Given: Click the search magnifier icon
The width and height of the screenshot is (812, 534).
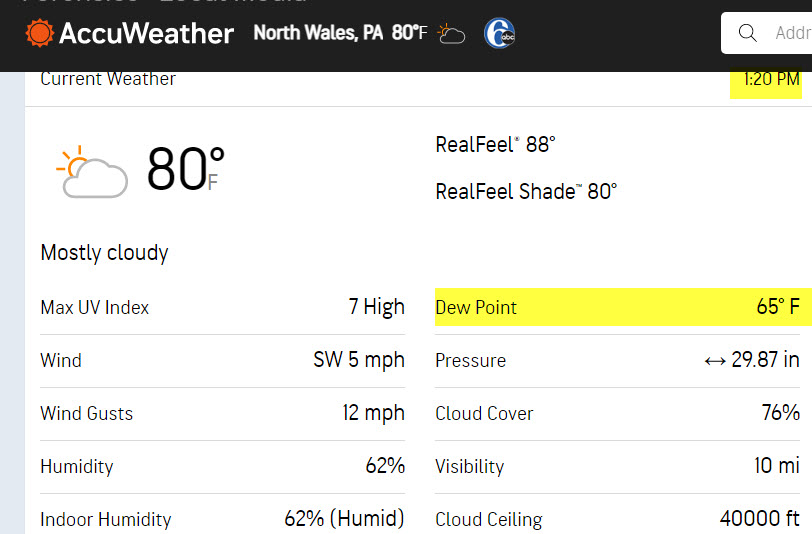Looking at the screenshot, I should (747, 33).
